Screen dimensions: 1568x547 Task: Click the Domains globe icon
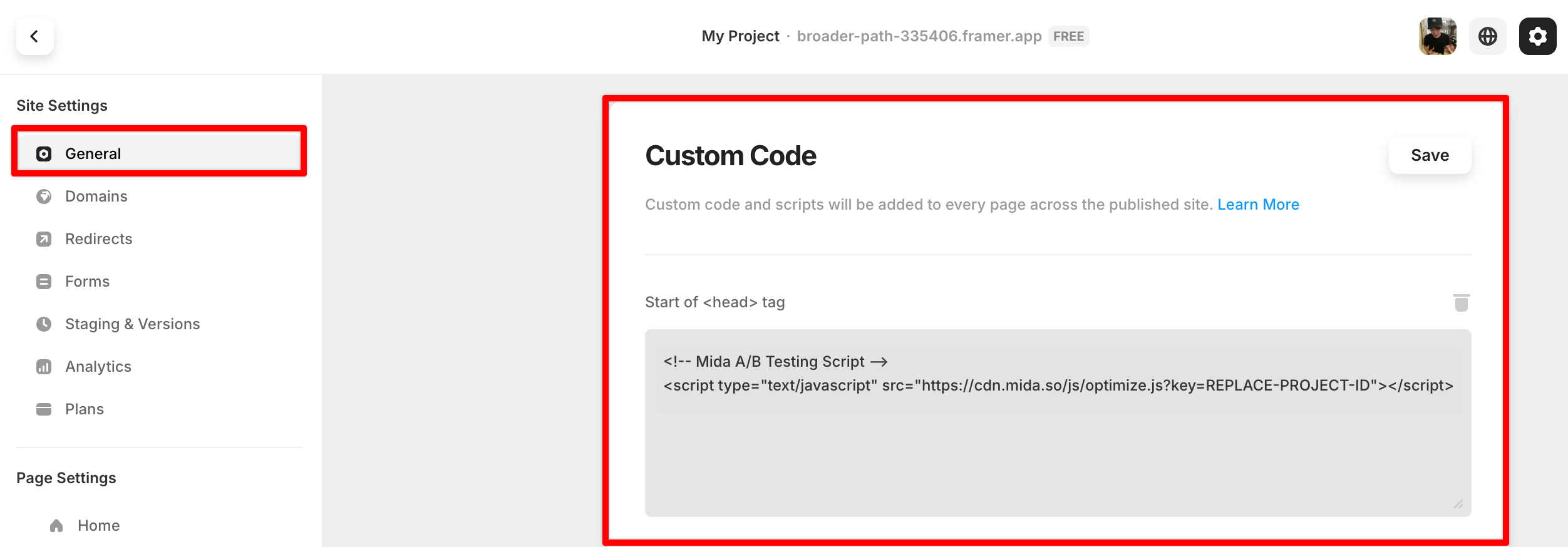[44, 197]
